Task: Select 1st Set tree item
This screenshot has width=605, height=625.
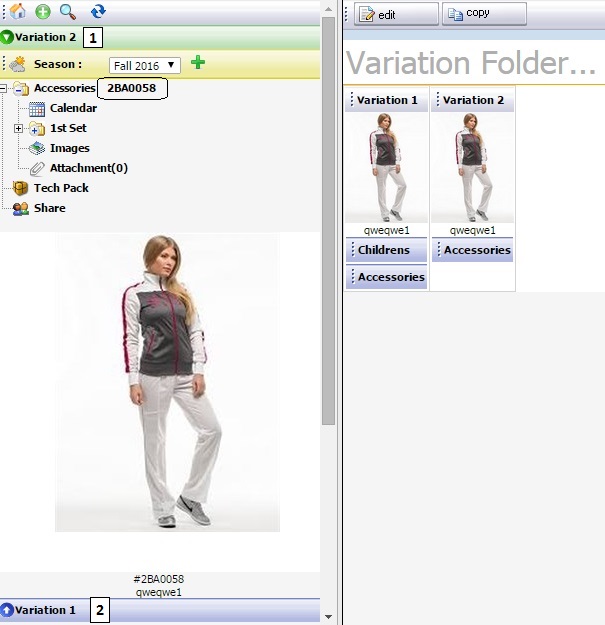Action: pyautogui.click(x=68, y=128)
